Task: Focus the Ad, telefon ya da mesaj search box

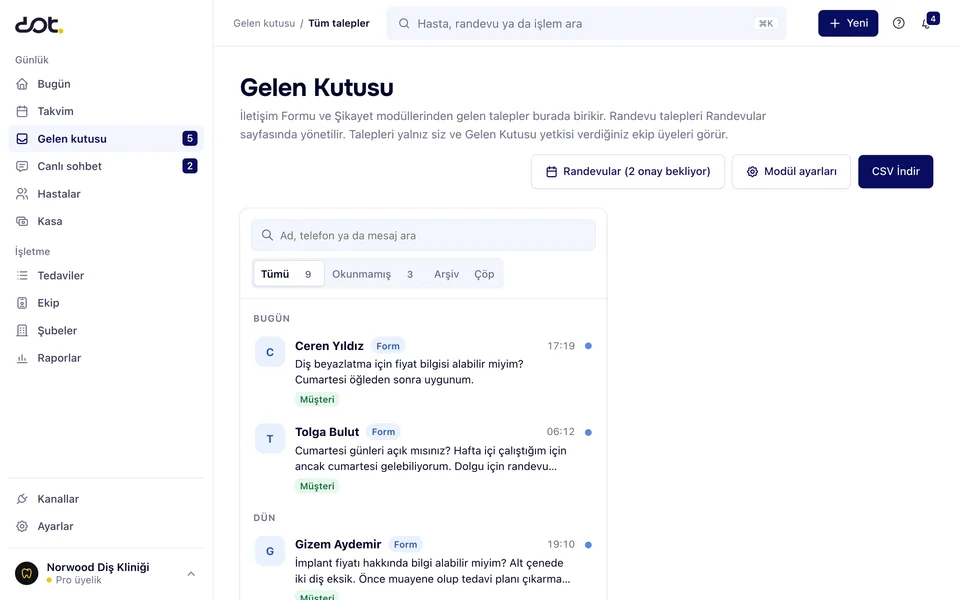Action: (x=423, y=236)
